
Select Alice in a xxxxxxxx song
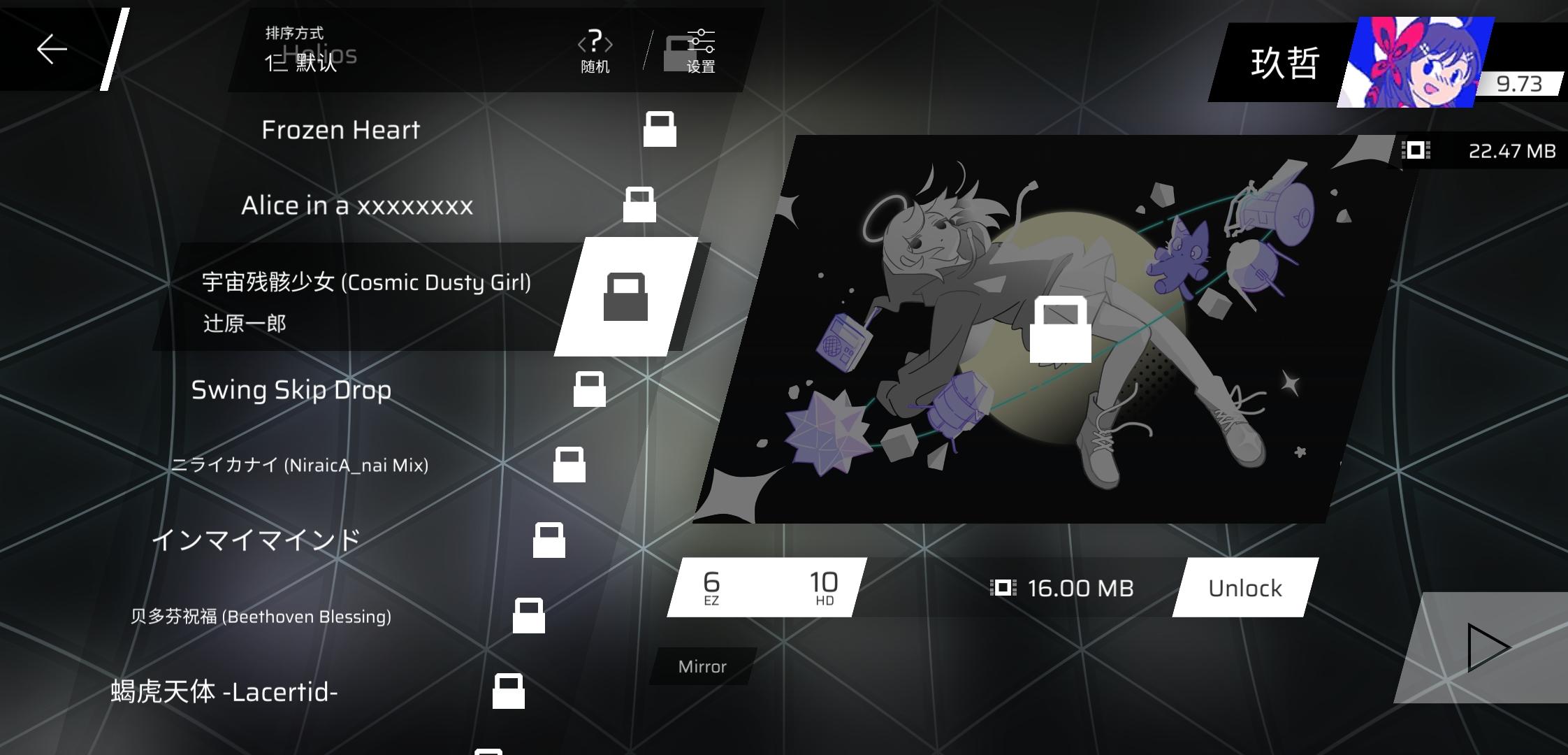pos(357,206)
